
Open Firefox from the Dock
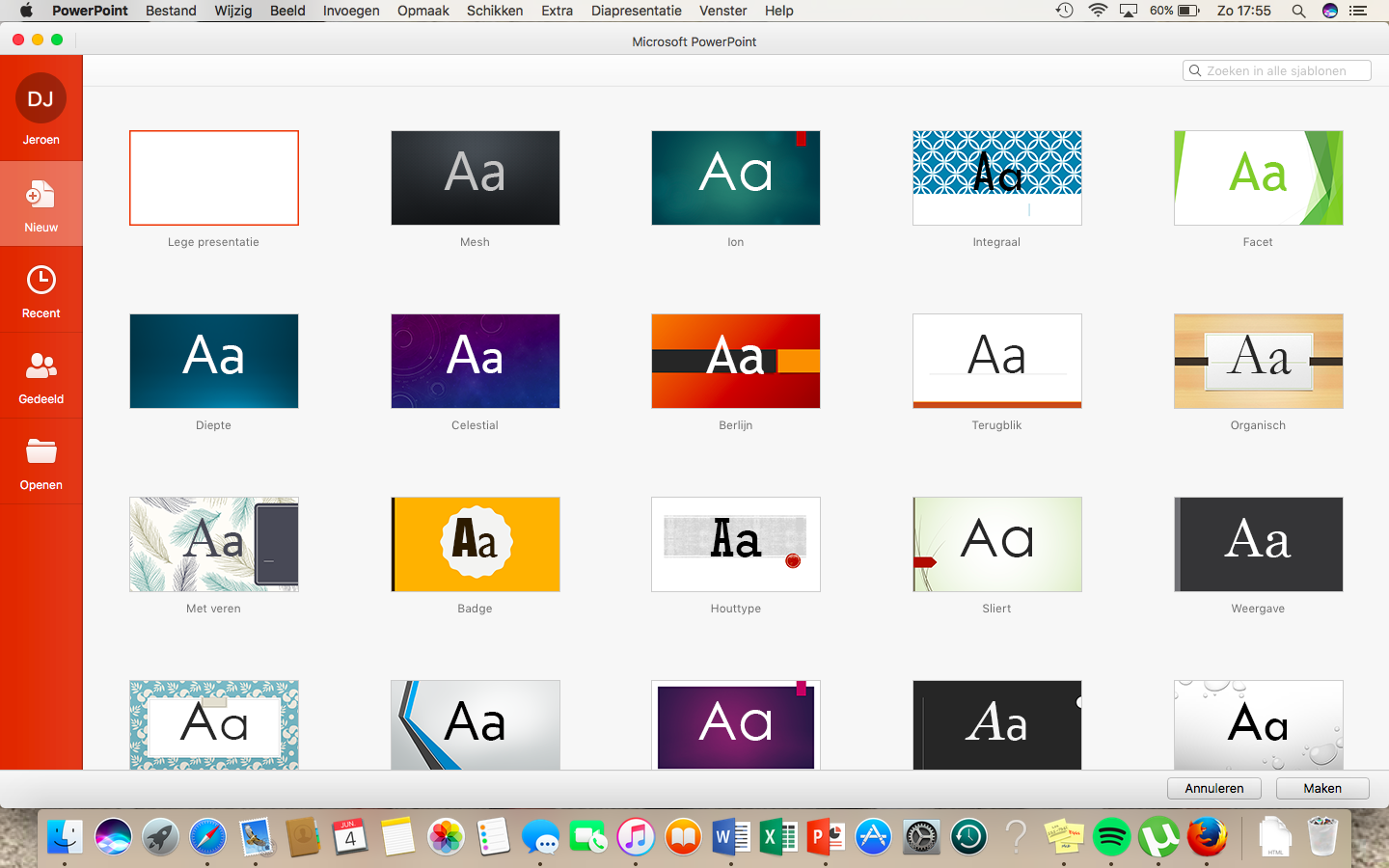[1207, 836]
